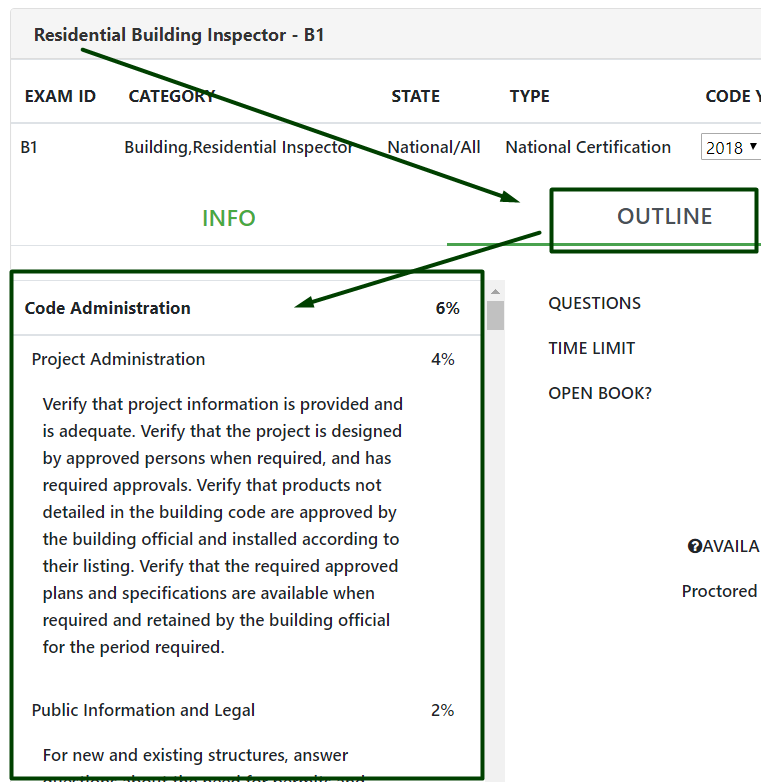Click the STATE column header
This screenshot has height=782, width=761.
(x=415, y=96)
